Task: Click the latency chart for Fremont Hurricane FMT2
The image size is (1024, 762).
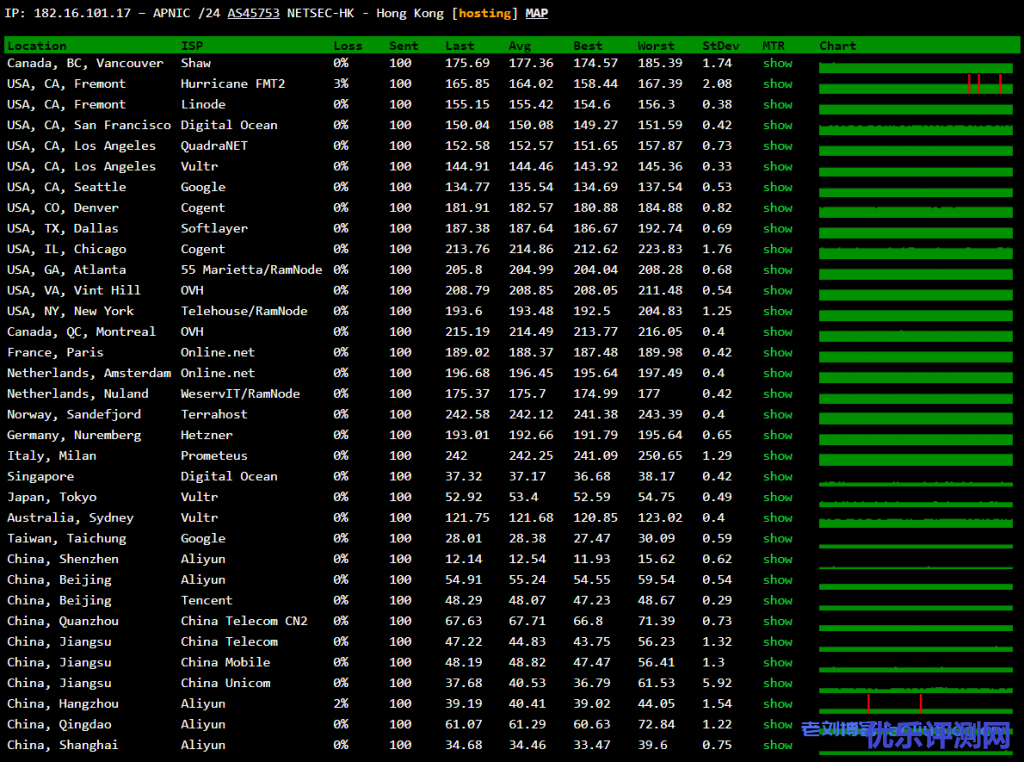Action: (x=915, y=85)
